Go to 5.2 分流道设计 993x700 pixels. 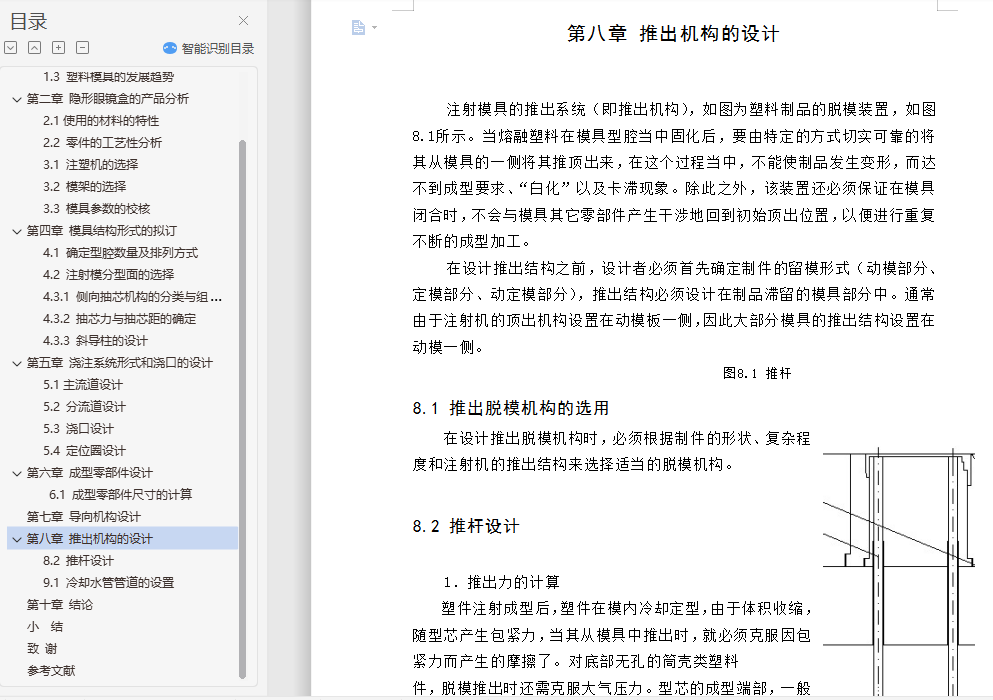pyautogui.click(x=84, y=407)
